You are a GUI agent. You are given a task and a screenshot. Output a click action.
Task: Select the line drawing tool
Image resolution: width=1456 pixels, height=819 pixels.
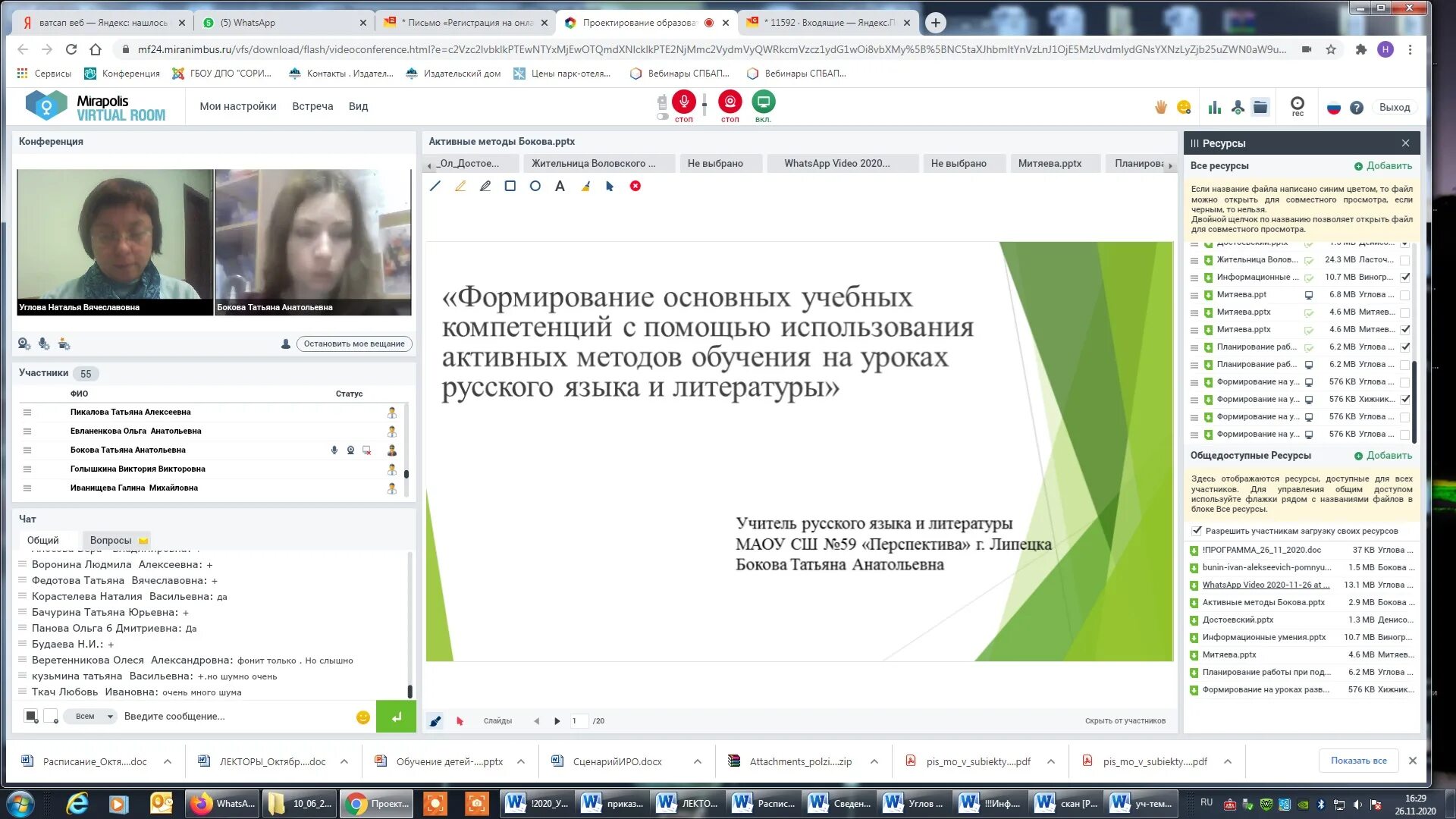[x=435, y=186]
